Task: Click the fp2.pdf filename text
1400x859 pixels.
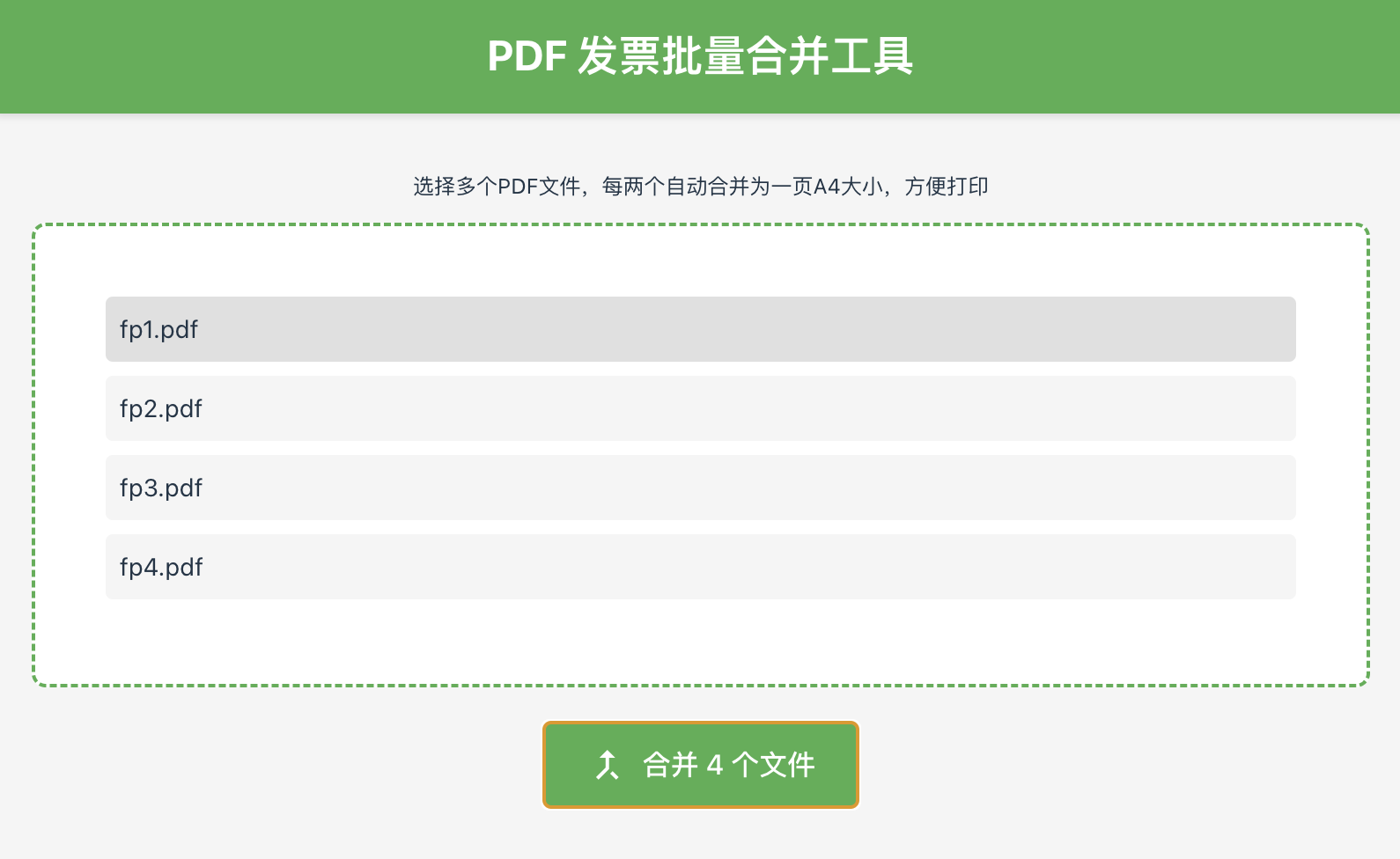Action: (x=161, y=409)
